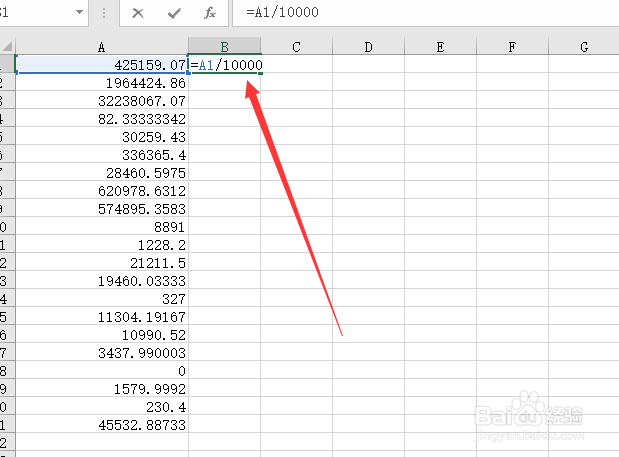619x457 pixels.
Task: Click cell with value 1579.9992
Action: coord(102,389)
